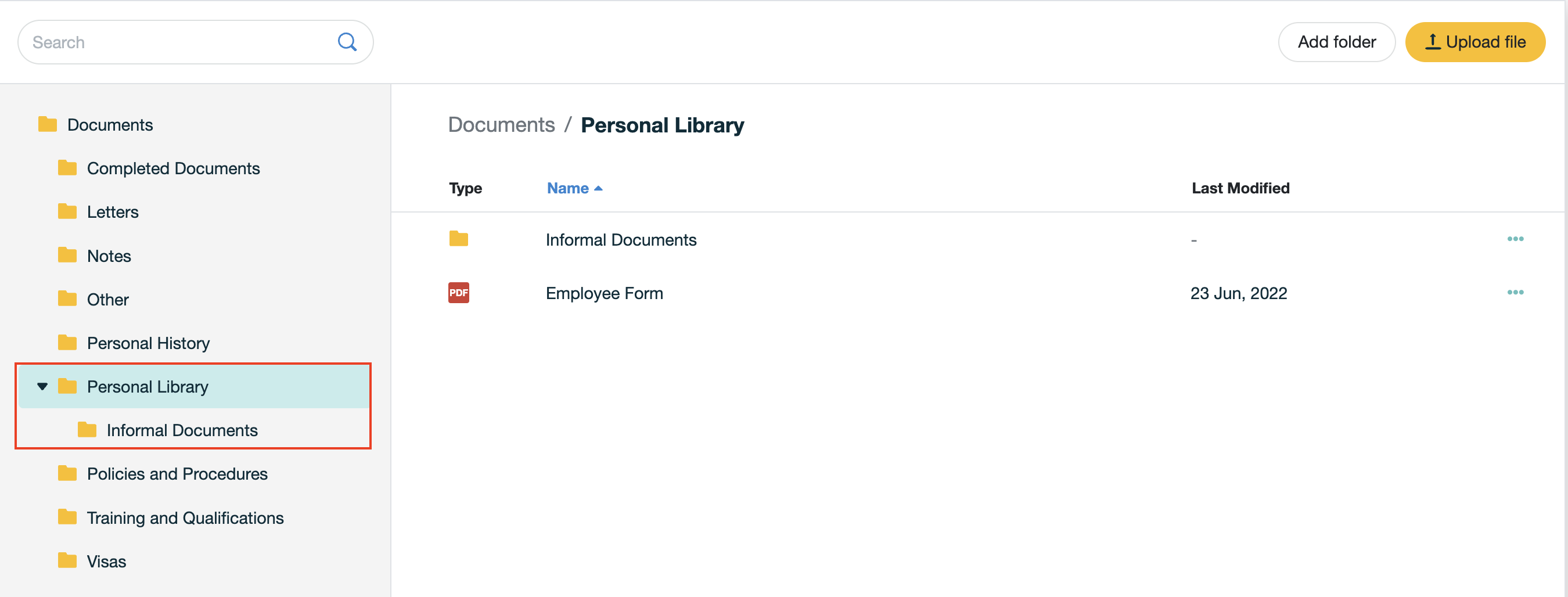Click the Documents root folder icon
Viewport: 1568px width, 597px height.
point(48,124)
